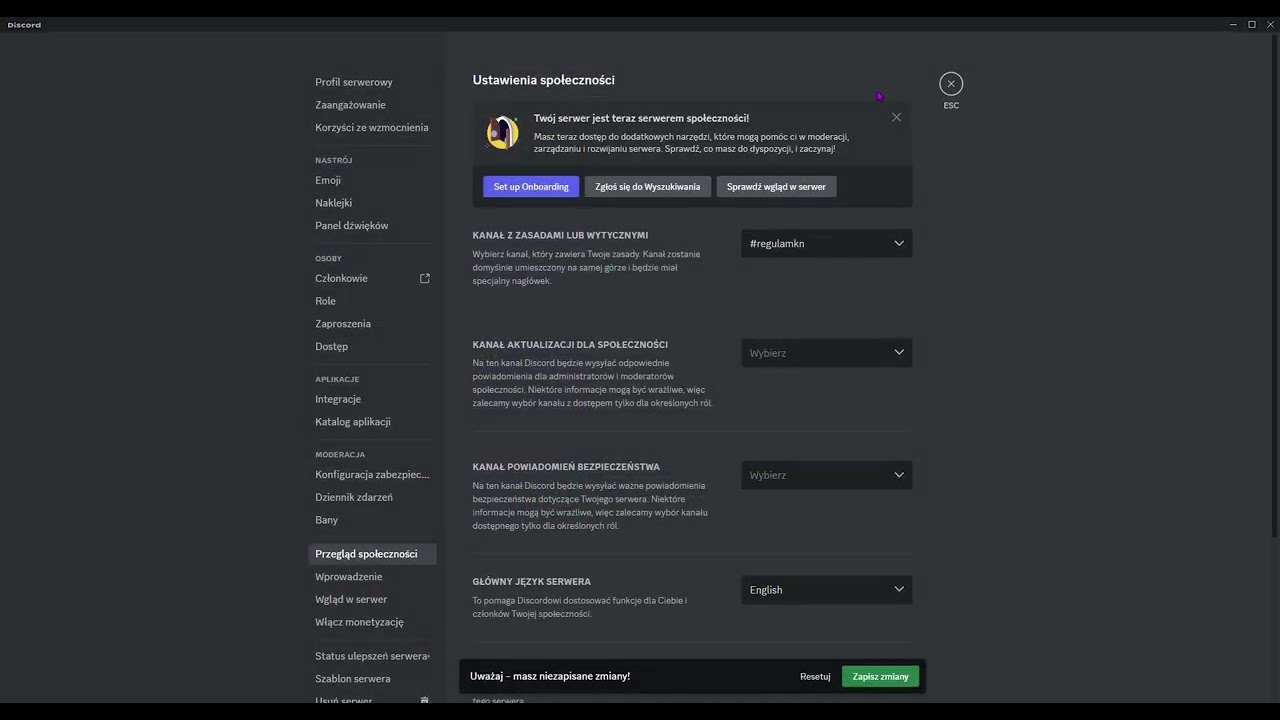Open the safety notifications channel dropdown

[x=826, y=475]
